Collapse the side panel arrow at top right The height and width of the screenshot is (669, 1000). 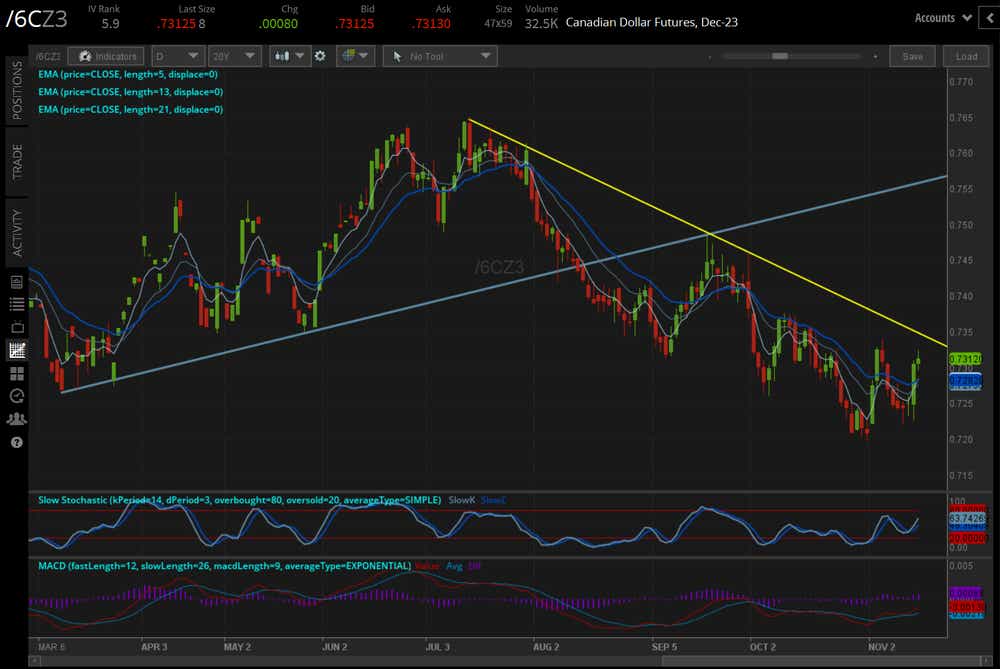990,18
